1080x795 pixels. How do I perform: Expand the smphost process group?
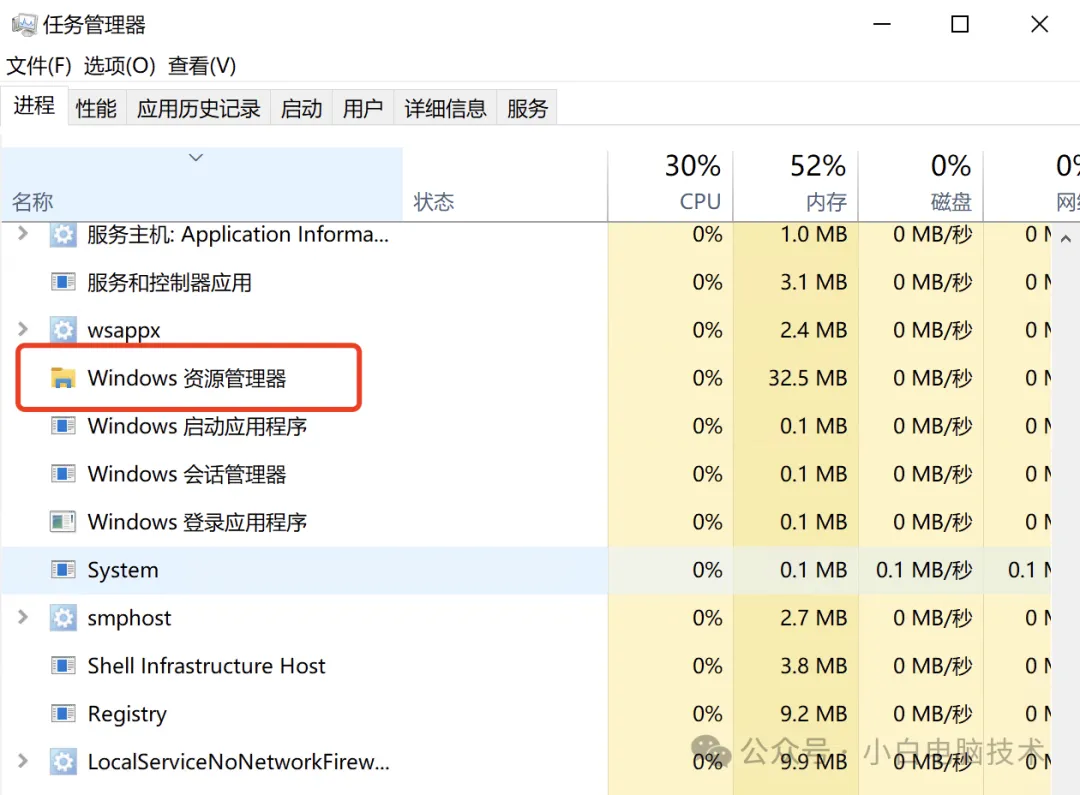click(23, 617)
